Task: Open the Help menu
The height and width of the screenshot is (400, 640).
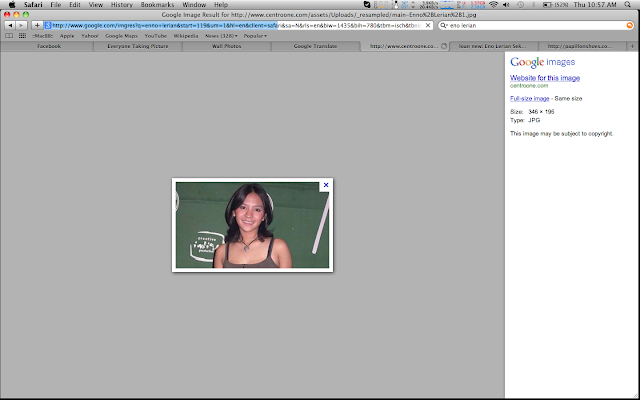Action: coord(221,5)
